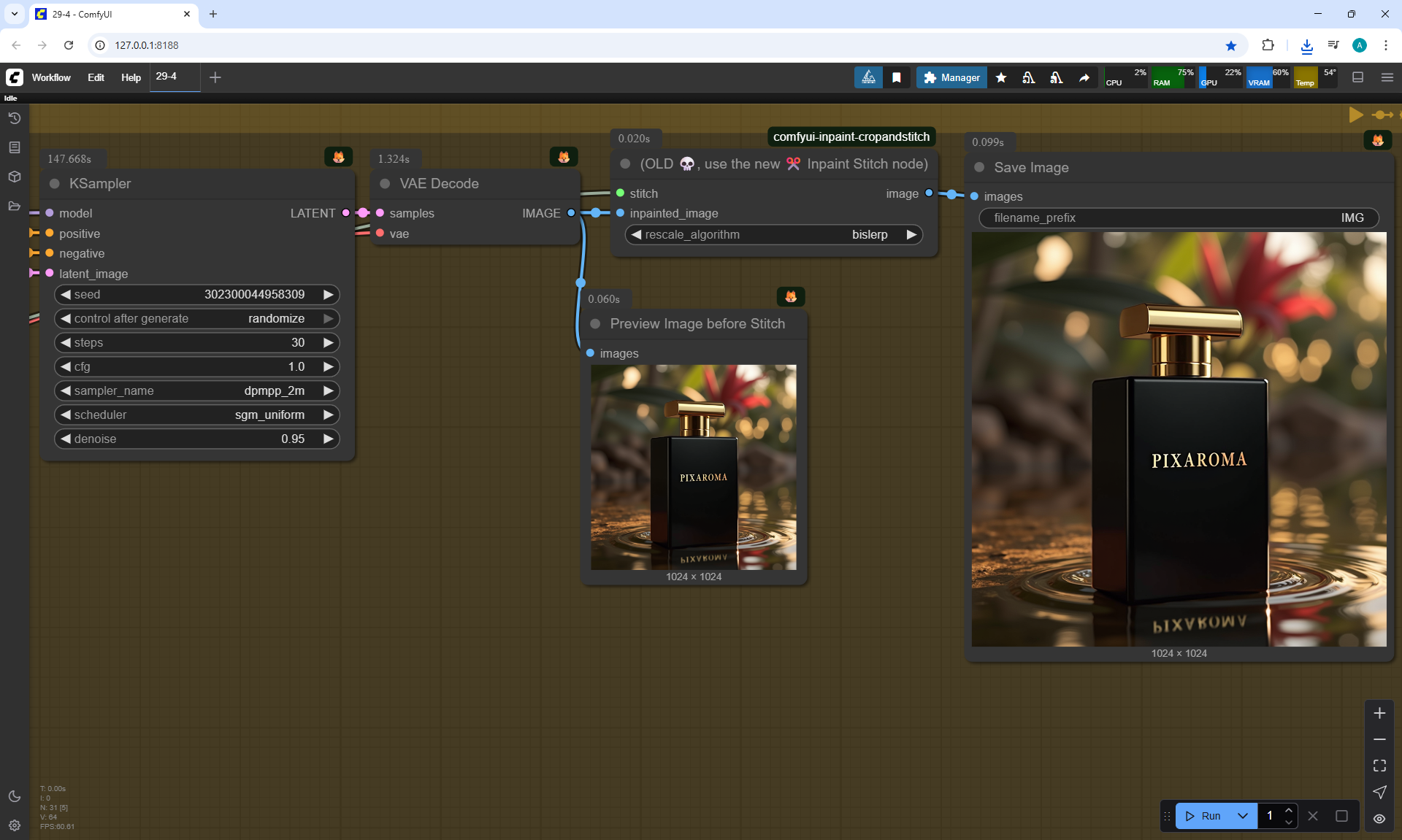Expand the Run button dropdown arrow

click(x=1243, y=816)
